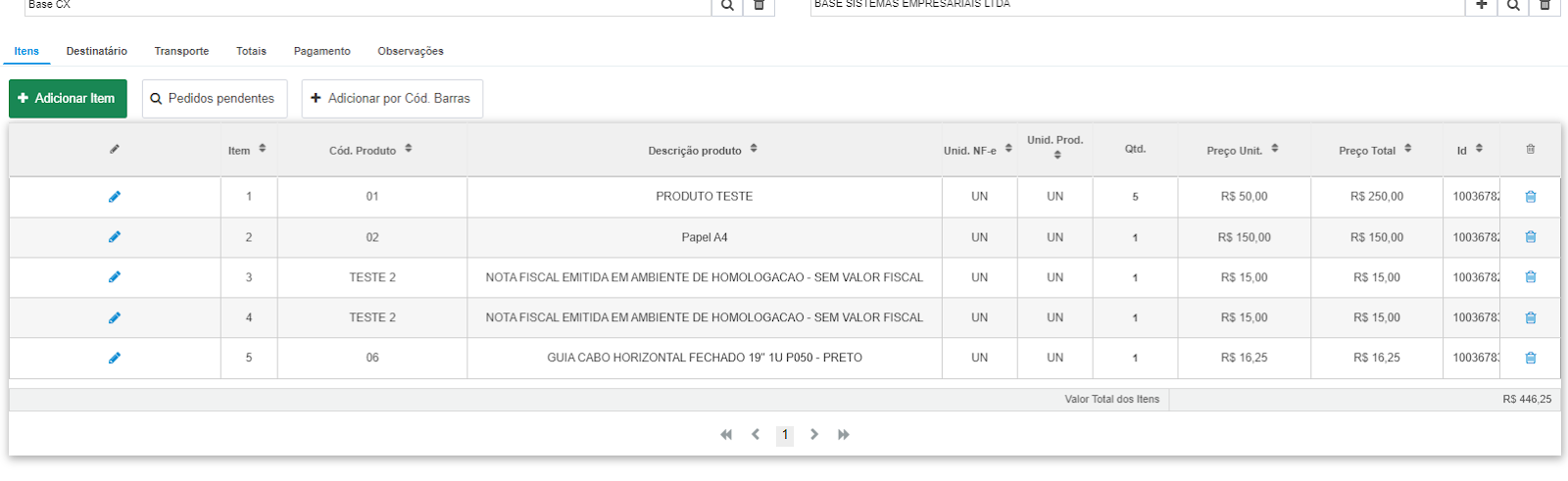
Task: Click unit price R$ 50,00
Action: 1245,197
